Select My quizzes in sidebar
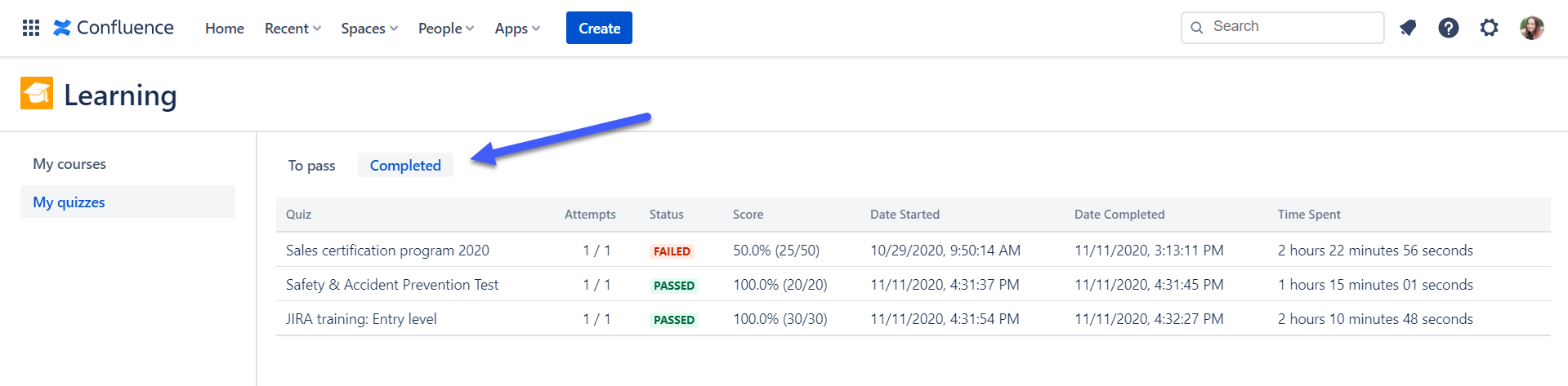This screenshot has height=386, width=1568. [127, 202]
